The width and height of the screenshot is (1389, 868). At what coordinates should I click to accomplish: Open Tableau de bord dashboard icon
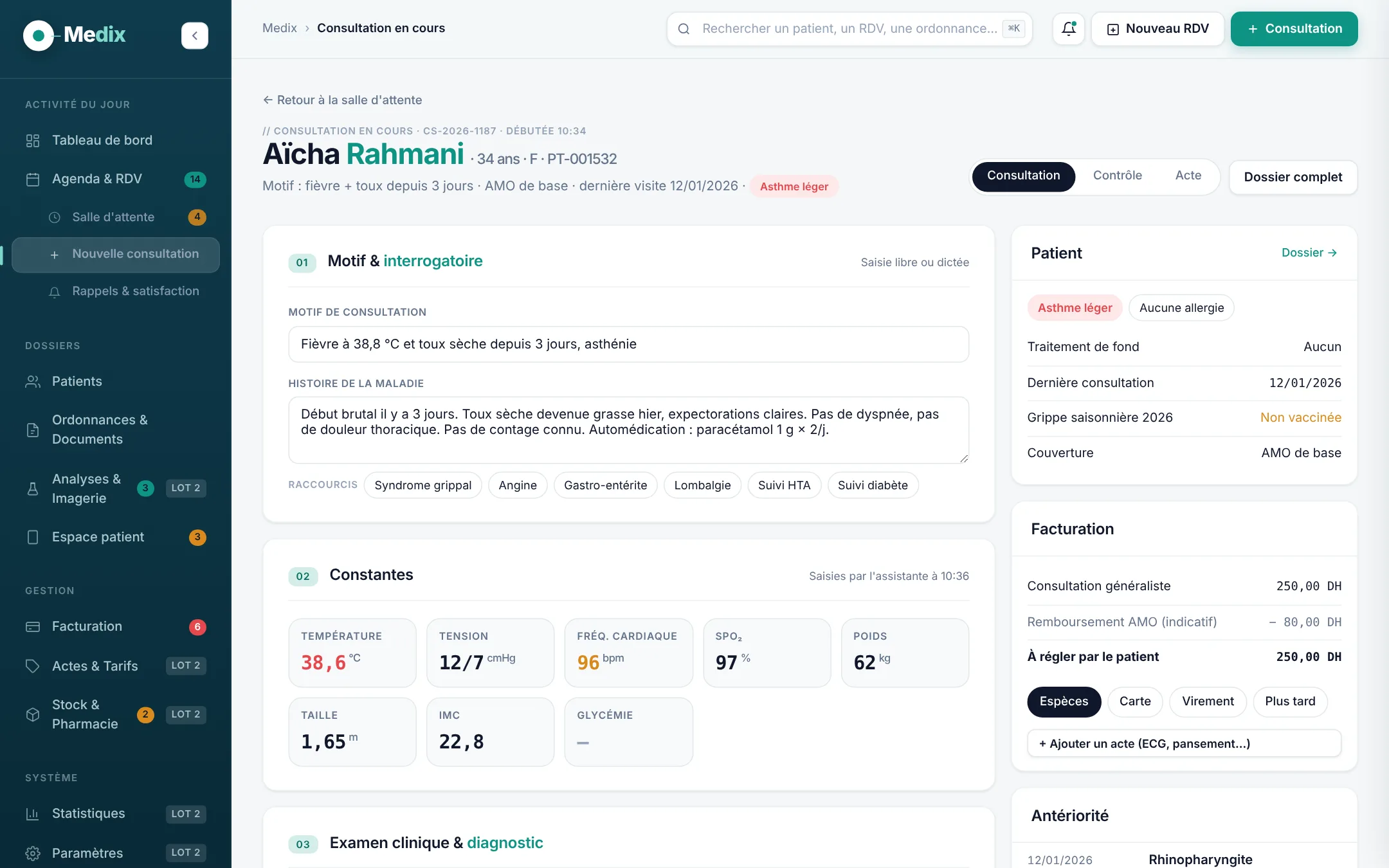click(x=33, y=140)
